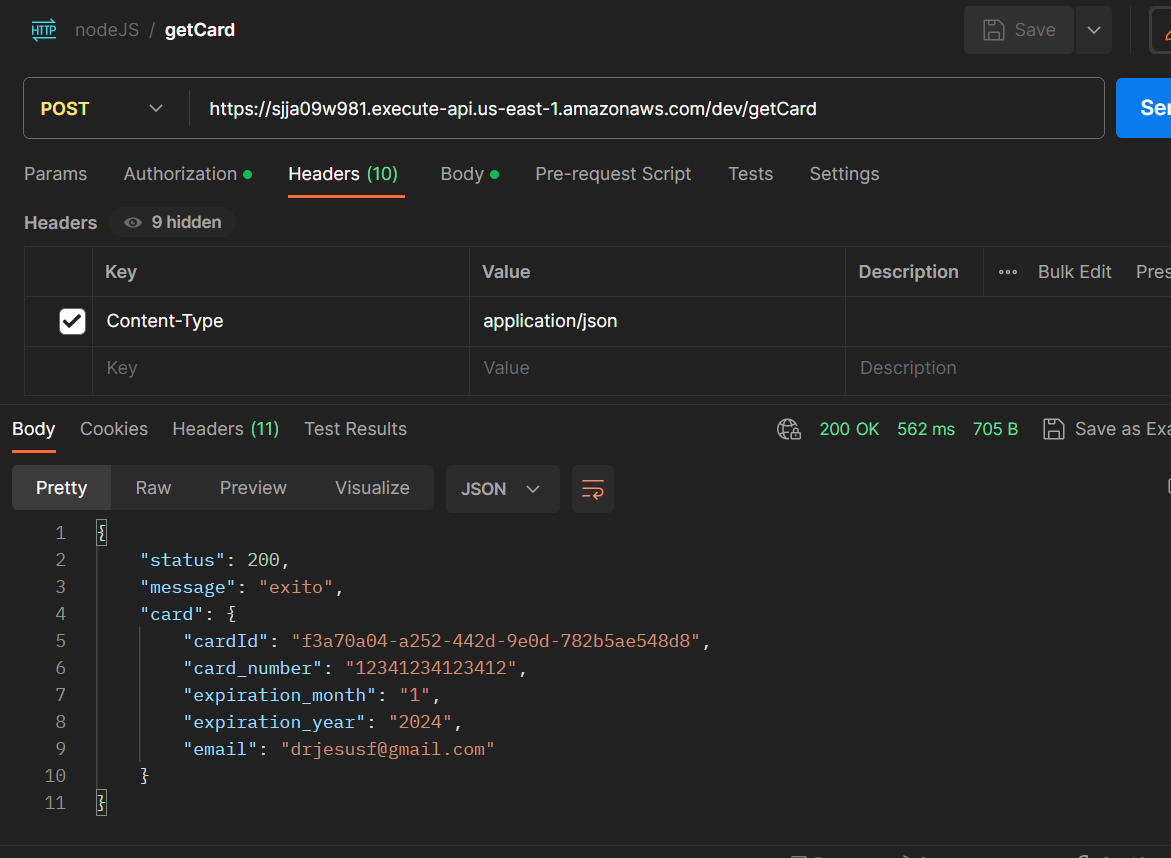Open Bulk Edit for headers
The image size is (1171, 858).
[x=1074, y=271]
